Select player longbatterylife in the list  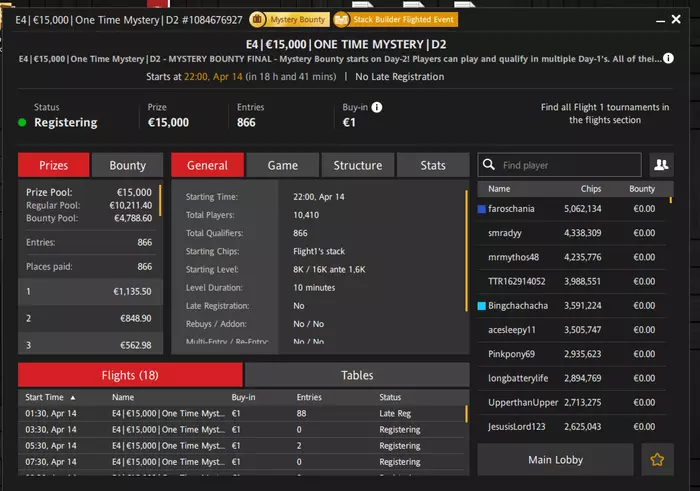pos(572,379)
